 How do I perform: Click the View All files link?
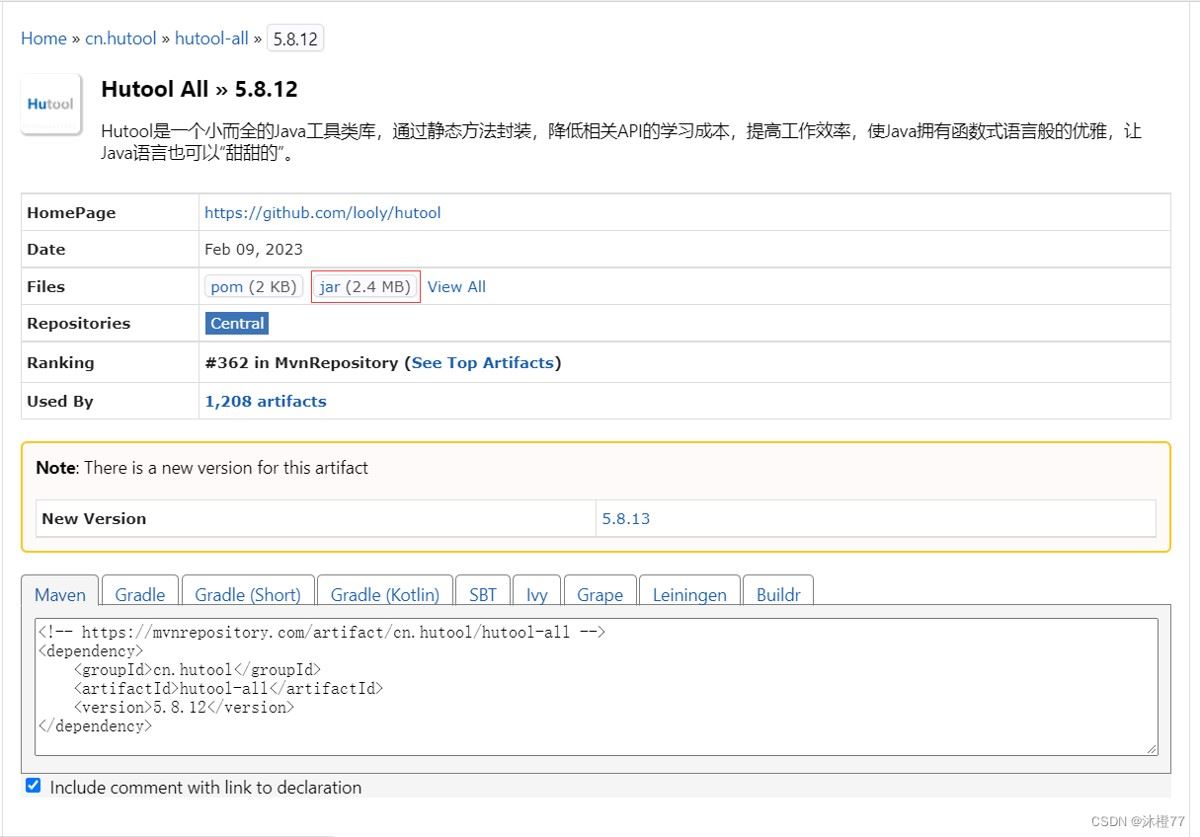(x=456, y=287)
